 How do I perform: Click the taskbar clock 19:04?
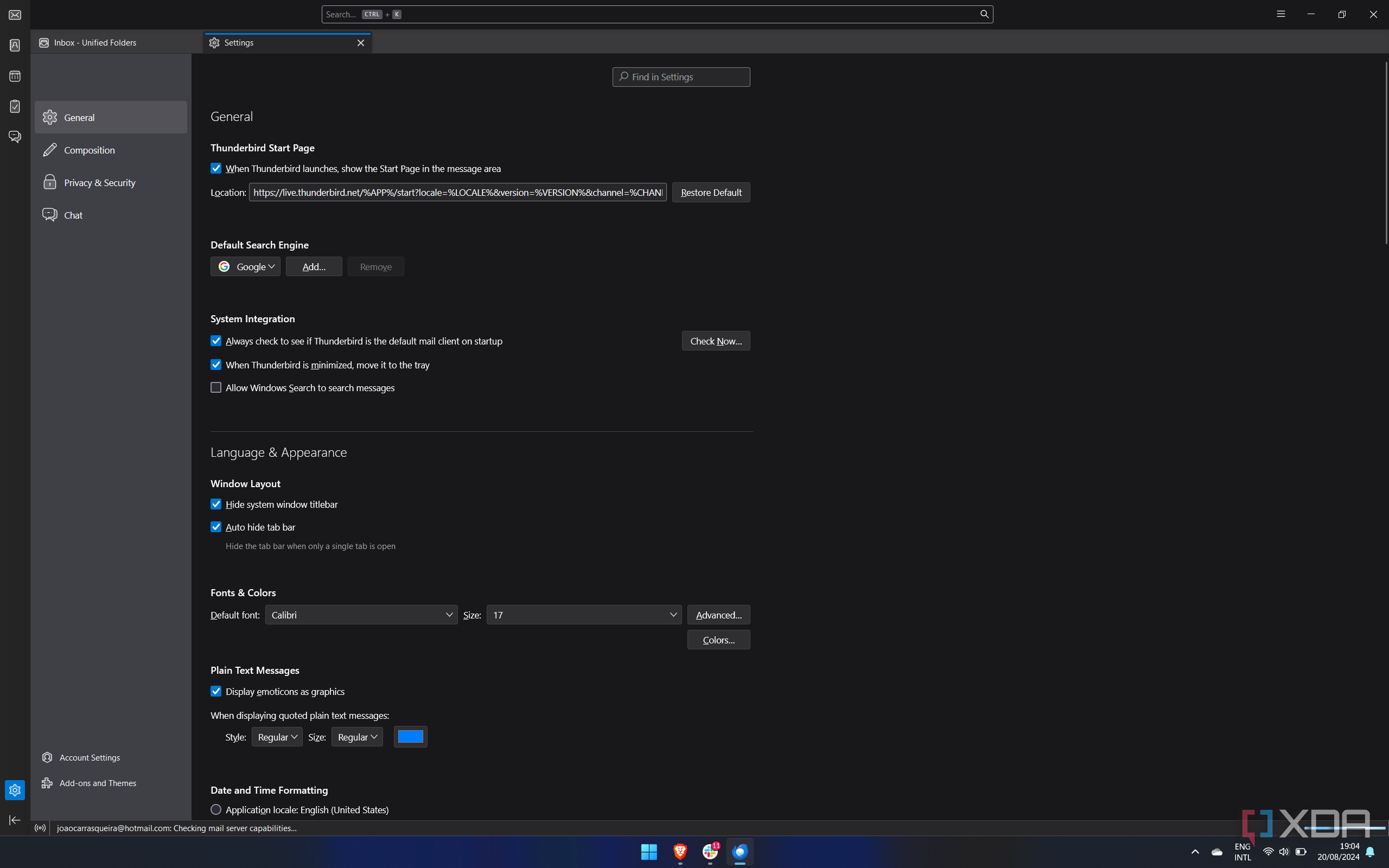(x=1338, y=852)
